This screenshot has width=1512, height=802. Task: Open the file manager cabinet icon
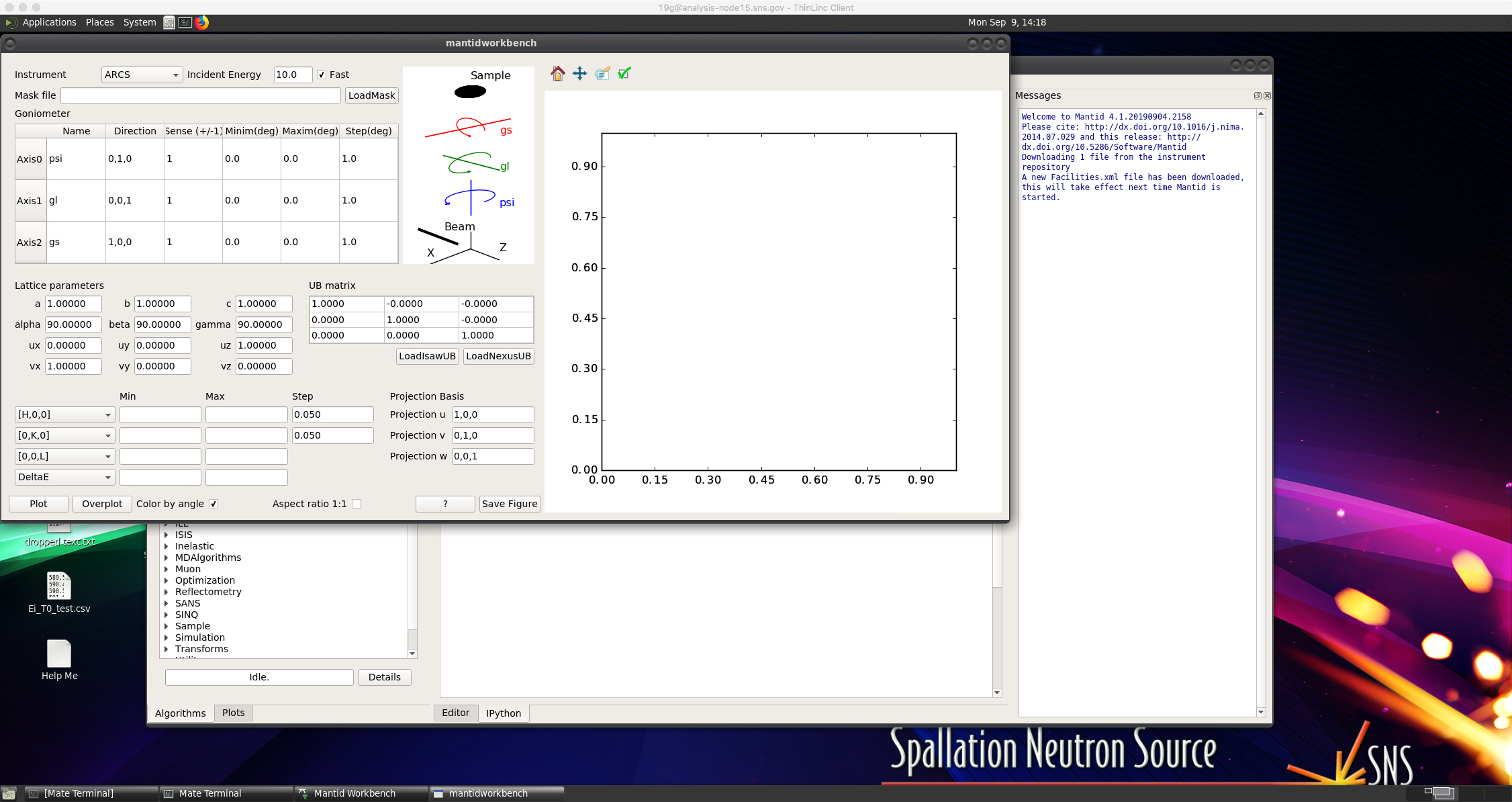pos(169,22)
